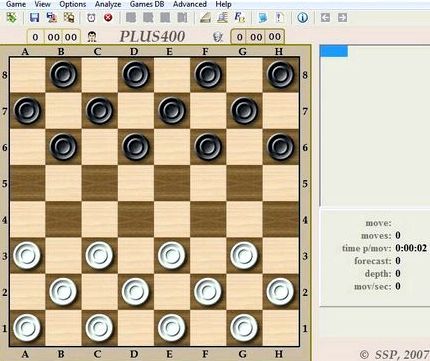Open the blue info circle icon
This screenshot has width=430, height=361.
click(x=302, y=18)
